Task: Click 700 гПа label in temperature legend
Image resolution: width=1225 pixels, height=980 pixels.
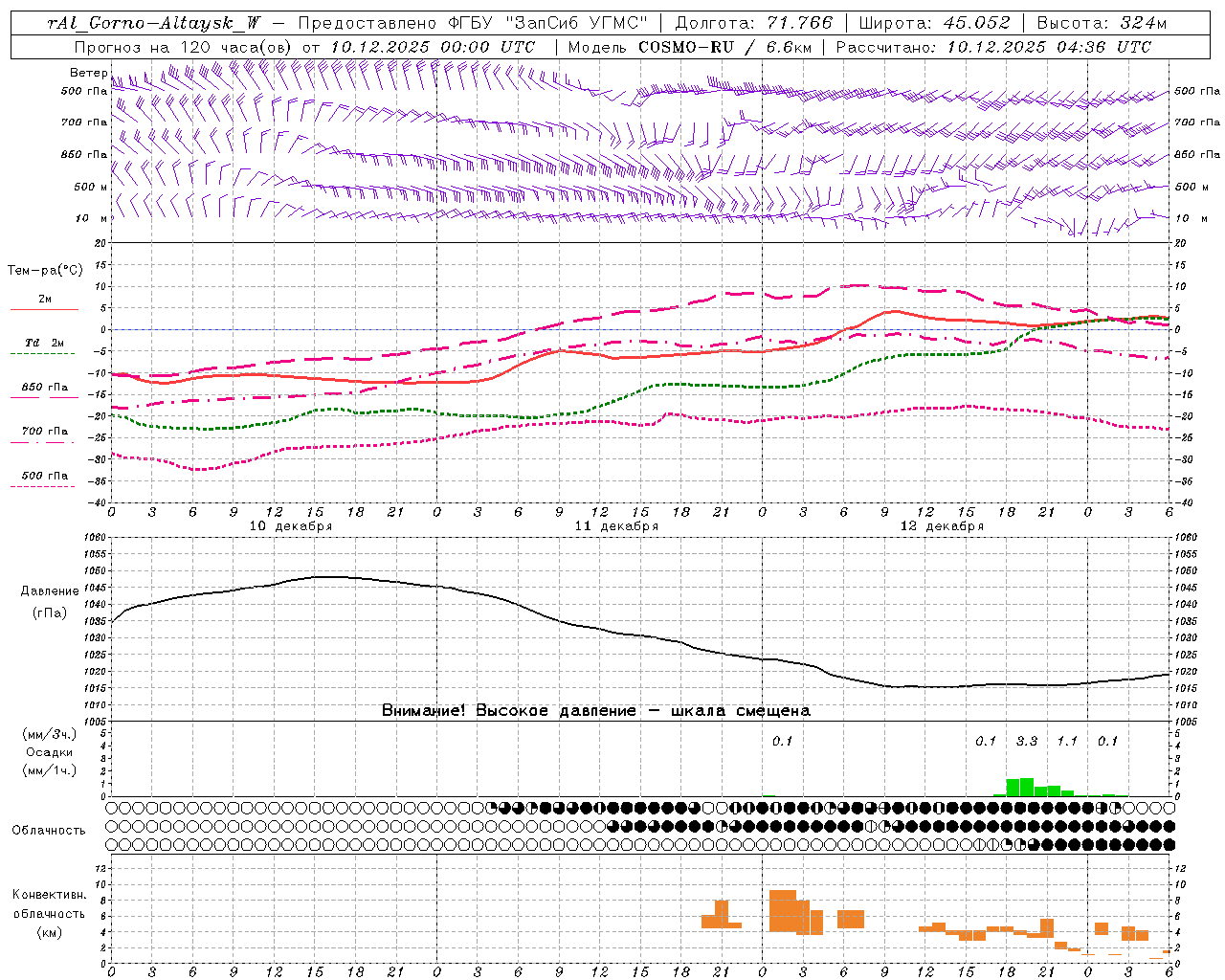Action: [x=45, y=431]
